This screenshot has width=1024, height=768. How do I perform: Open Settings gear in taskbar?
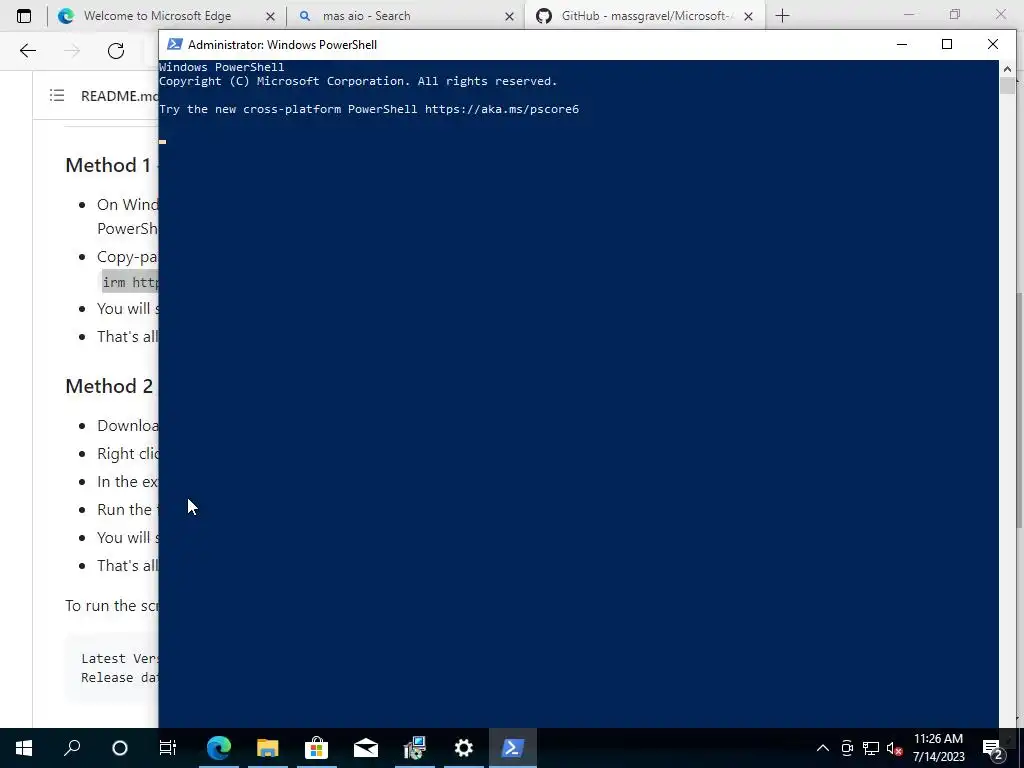[464, 748]
